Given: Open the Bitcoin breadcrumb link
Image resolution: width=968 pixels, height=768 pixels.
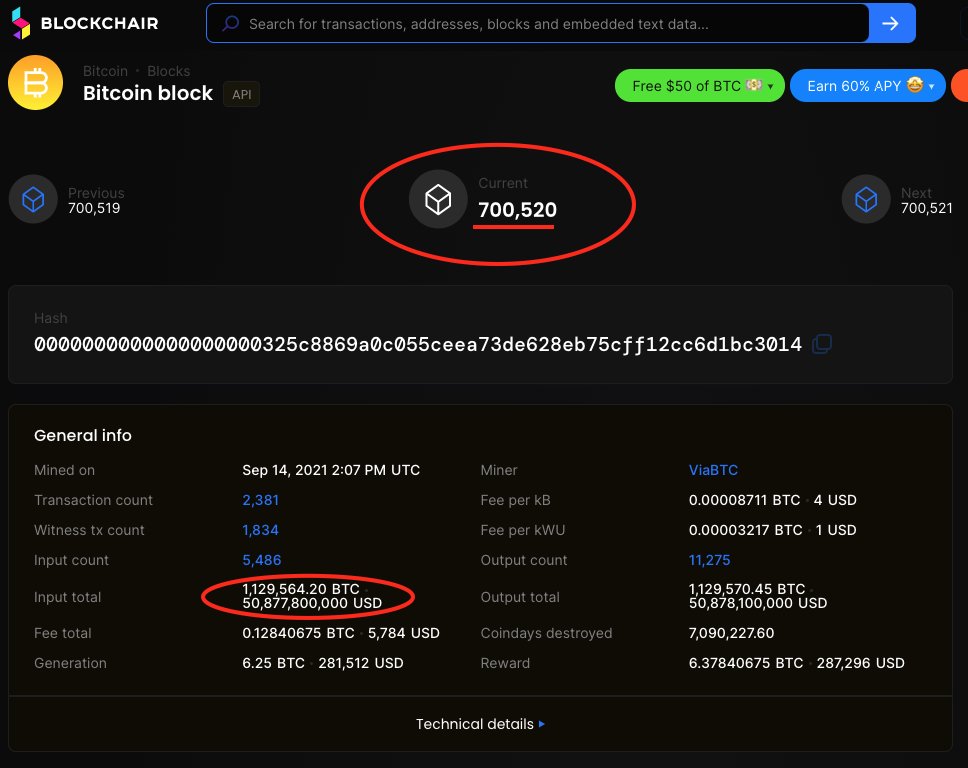Looking at the screenshot, I should pos(106,71).
